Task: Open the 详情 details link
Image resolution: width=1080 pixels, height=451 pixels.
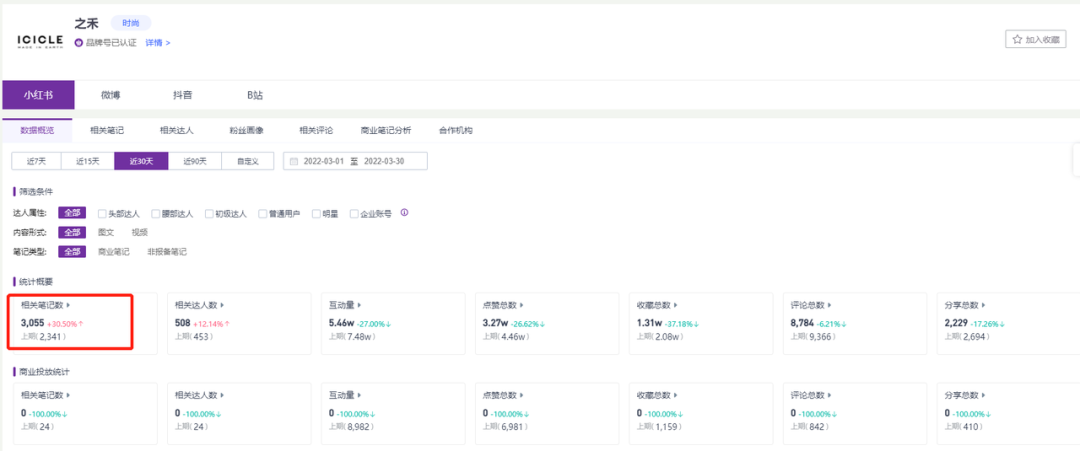Action: pos(158,43)
